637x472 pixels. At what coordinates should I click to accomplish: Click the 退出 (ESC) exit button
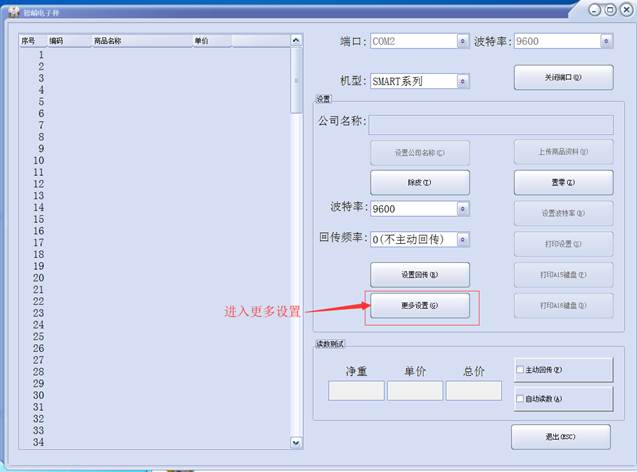(x=561, y=437)
